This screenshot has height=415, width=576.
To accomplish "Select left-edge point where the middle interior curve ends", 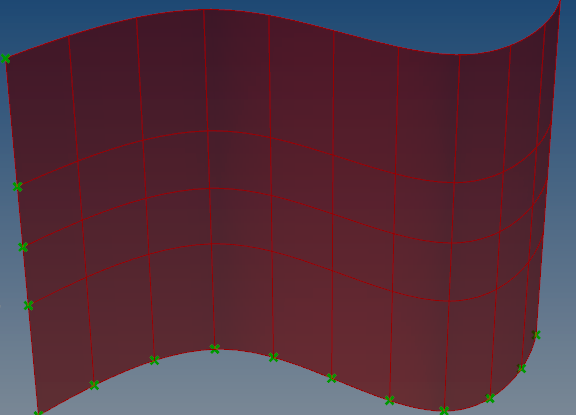I will click(x=23, y=247).
